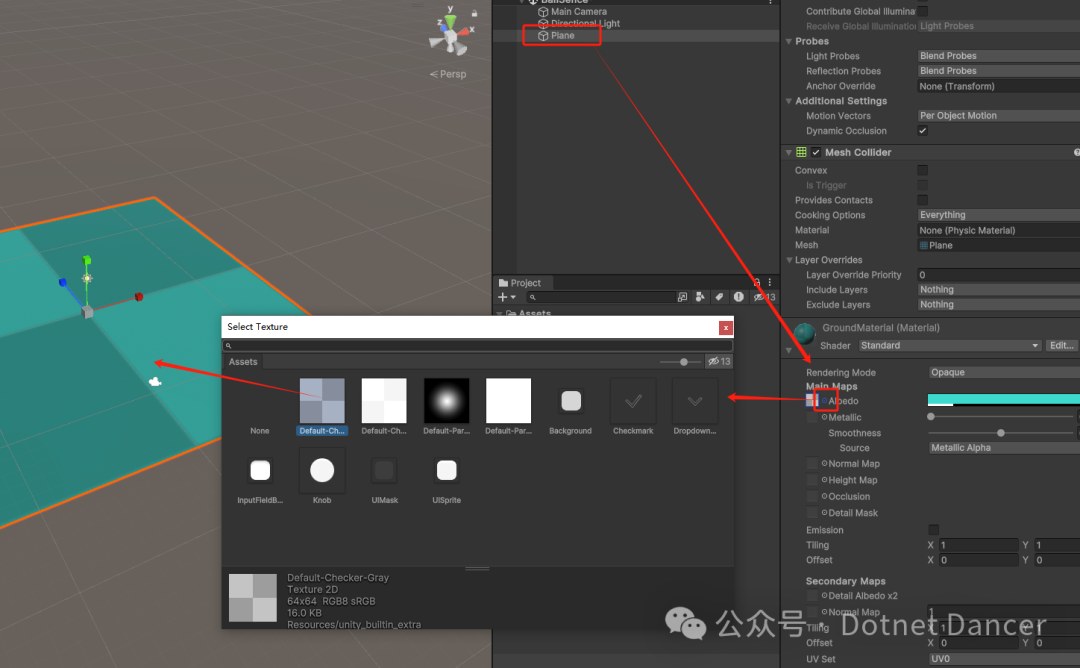1080x668 pixels.
Task: Open the Include Layers dropdown
Action: pyautogui.click(x=999, y=290)
